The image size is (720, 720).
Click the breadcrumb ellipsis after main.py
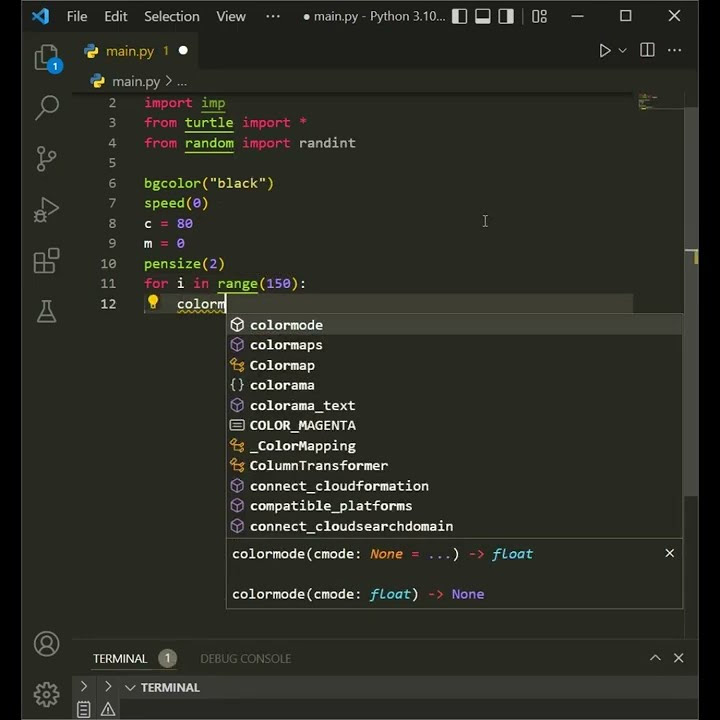(x=182, y=83)
